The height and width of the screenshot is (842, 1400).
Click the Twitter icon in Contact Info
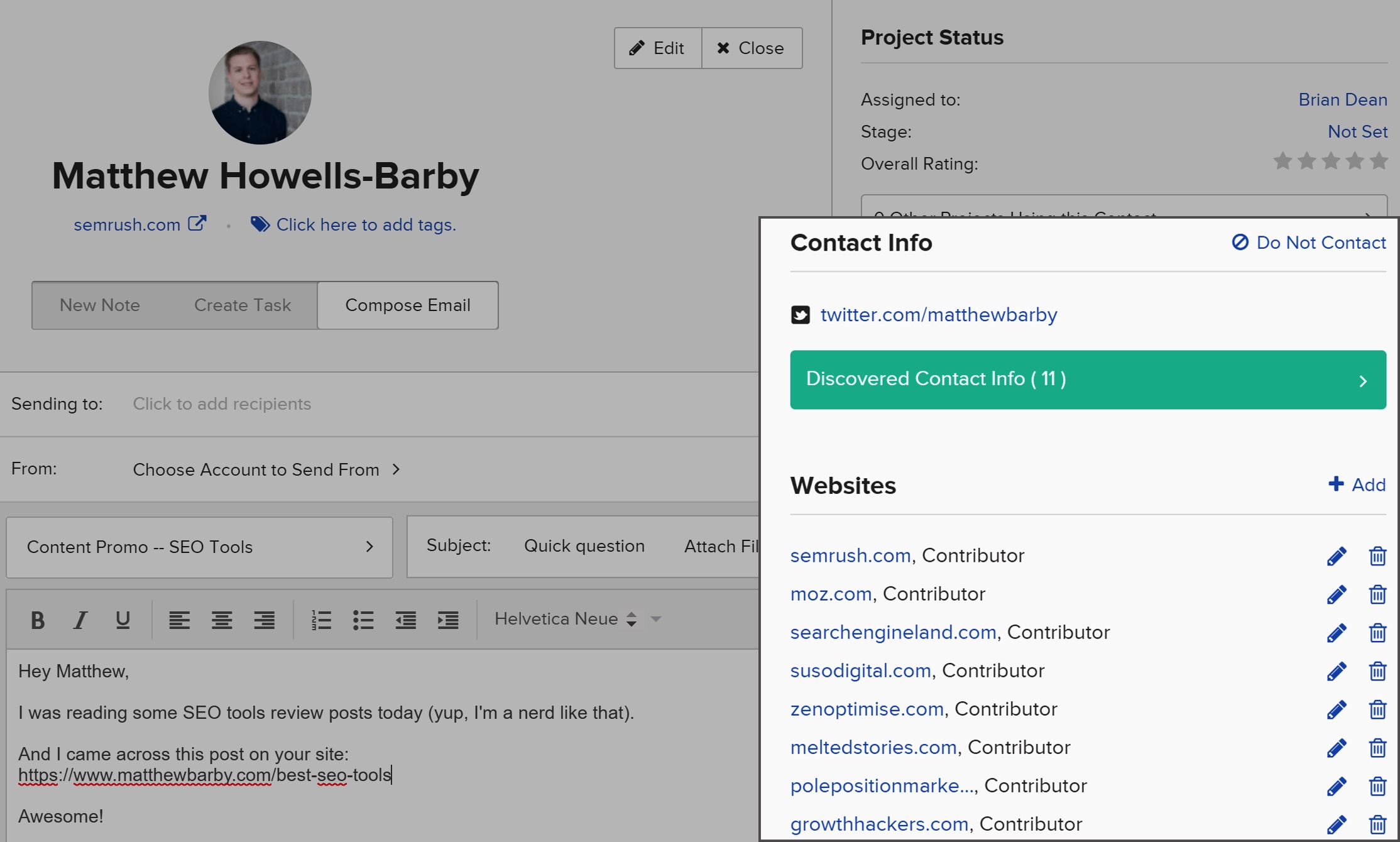pos(801,315)
